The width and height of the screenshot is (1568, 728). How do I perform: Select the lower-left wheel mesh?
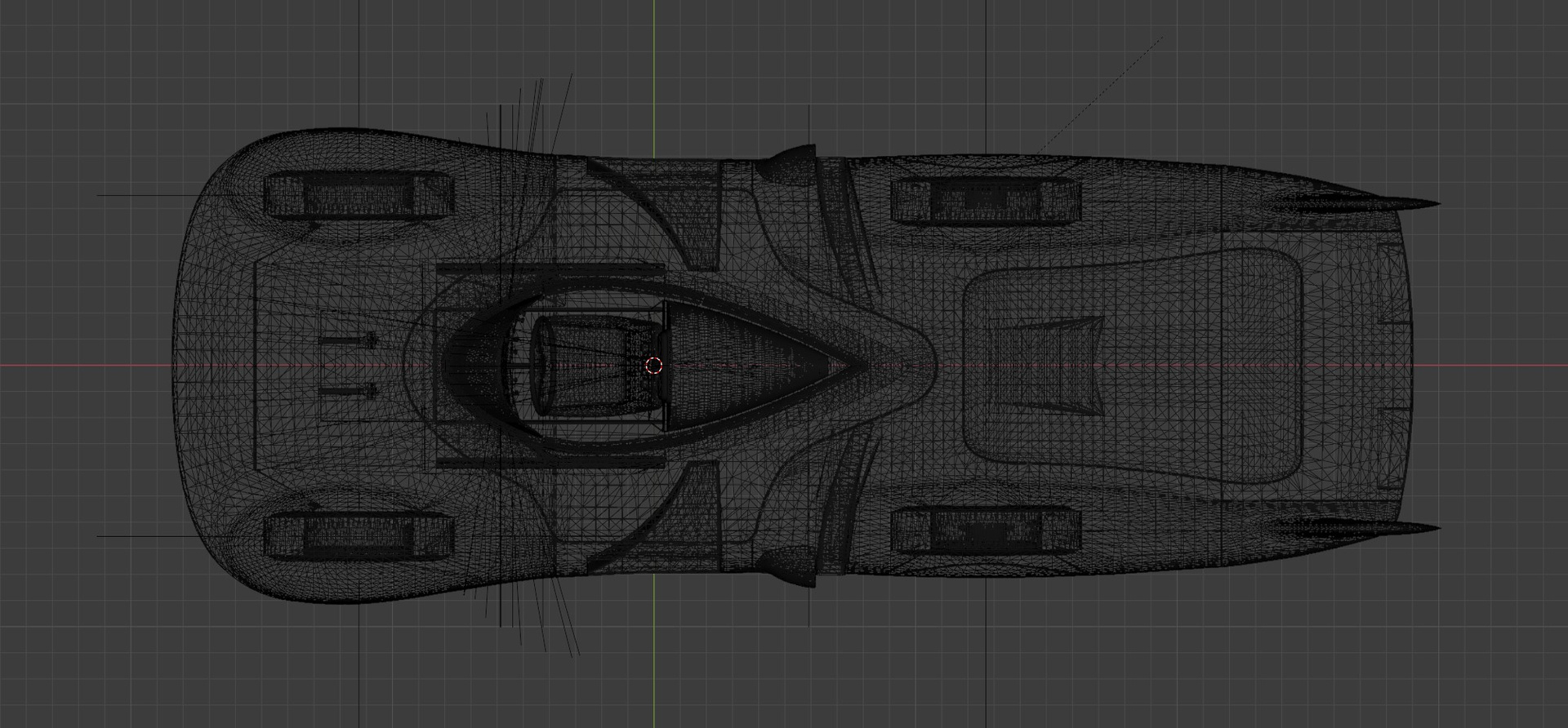point(358,535)
